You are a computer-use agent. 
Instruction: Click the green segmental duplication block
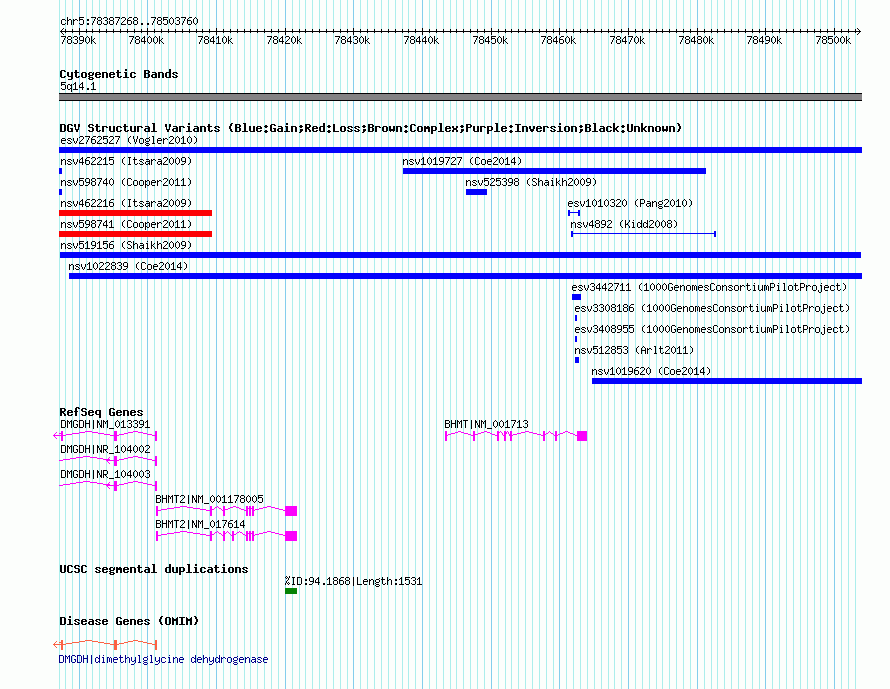(x=291, y=591)
